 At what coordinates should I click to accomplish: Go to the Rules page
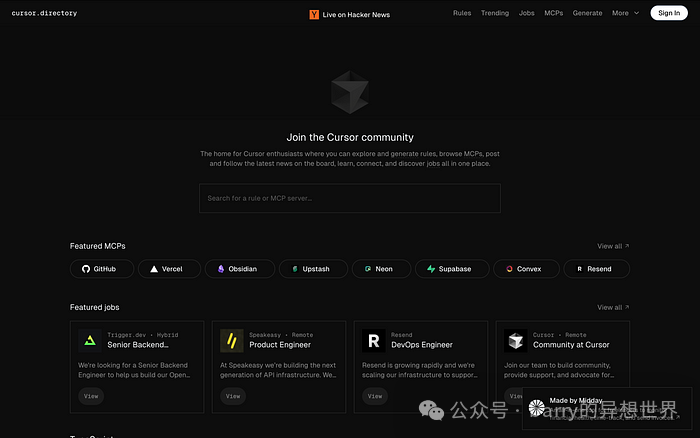click(x=462, y=13)
